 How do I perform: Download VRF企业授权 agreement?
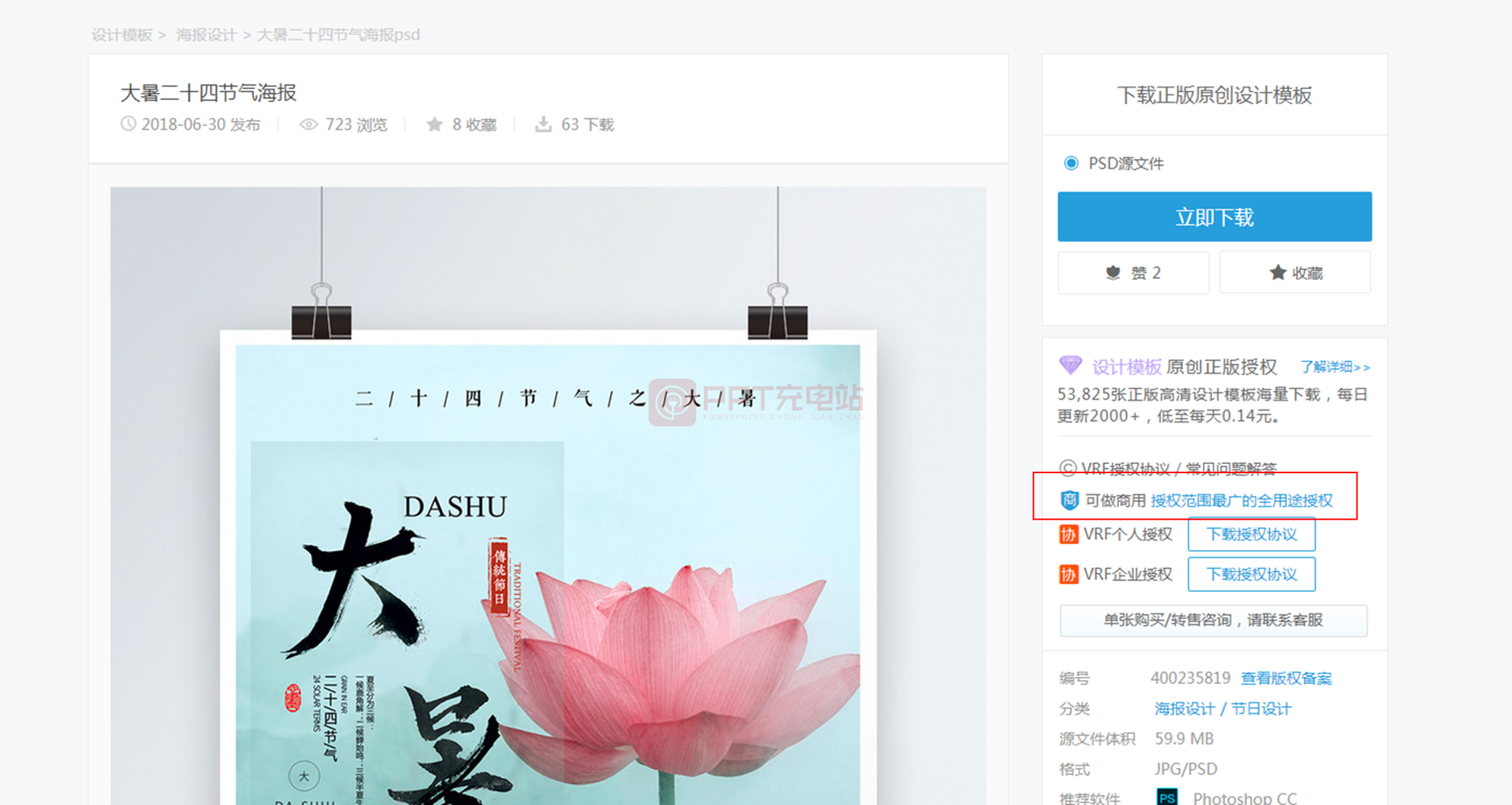tap(1251, 574)
